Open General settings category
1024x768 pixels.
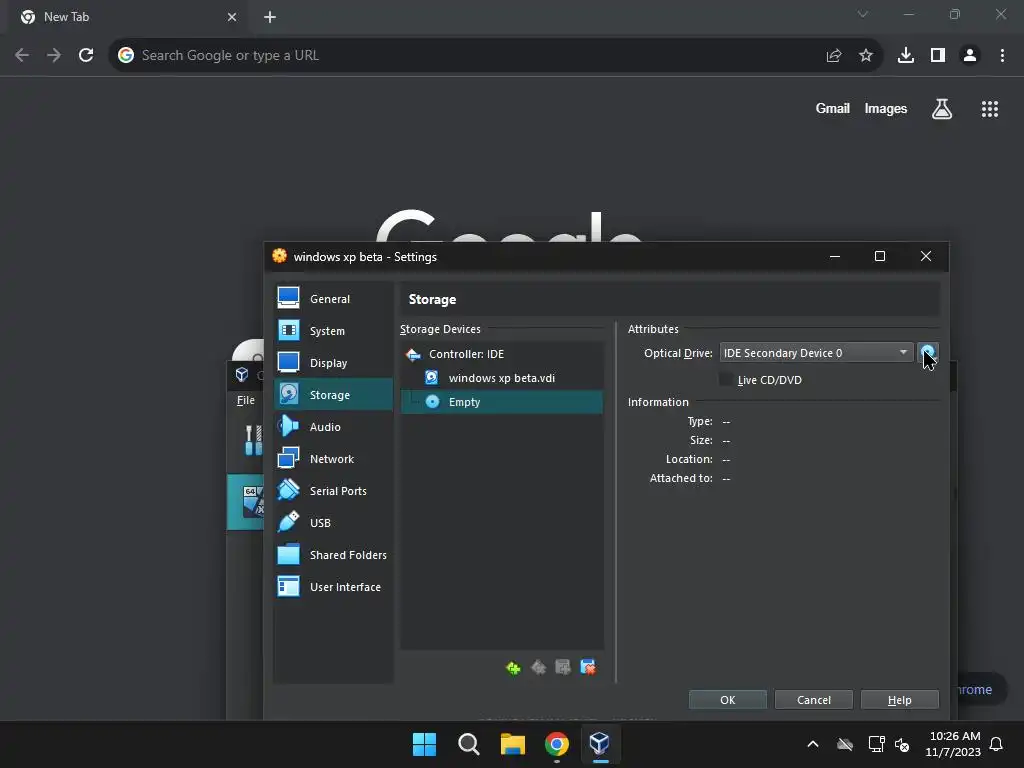333,298
